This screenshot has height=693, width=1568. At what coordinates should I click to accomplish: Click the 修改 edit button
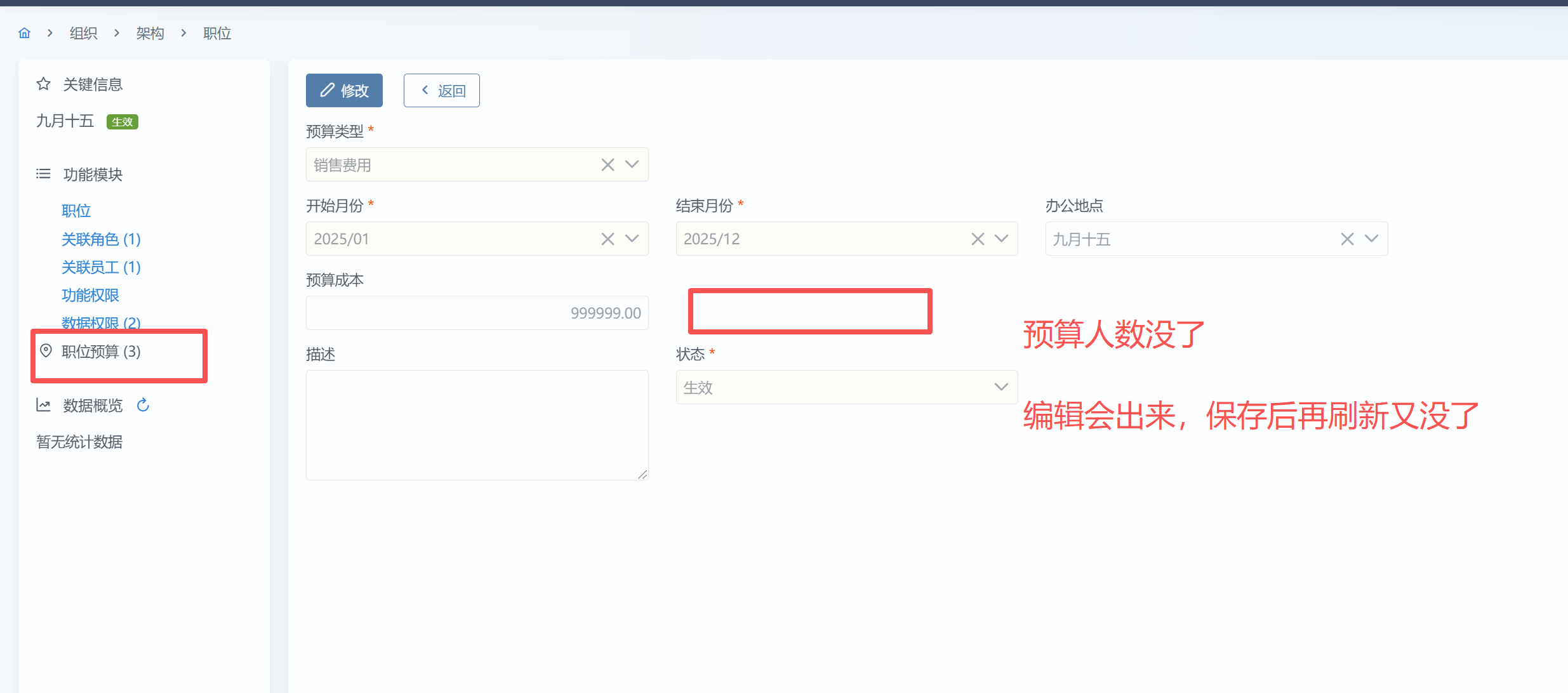point(344,91)
